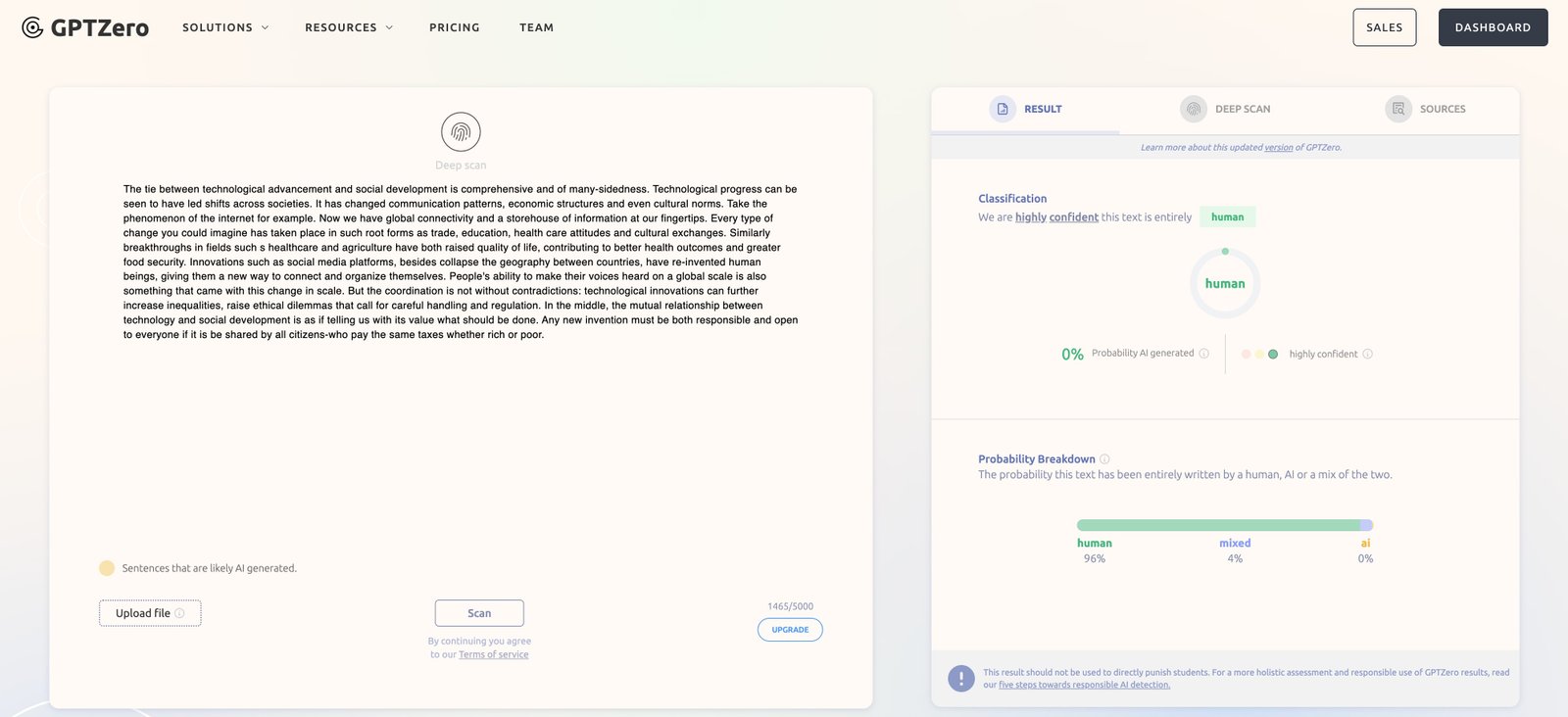
Task: Open the Dashboard
Action: click(x=1493, y=27)
